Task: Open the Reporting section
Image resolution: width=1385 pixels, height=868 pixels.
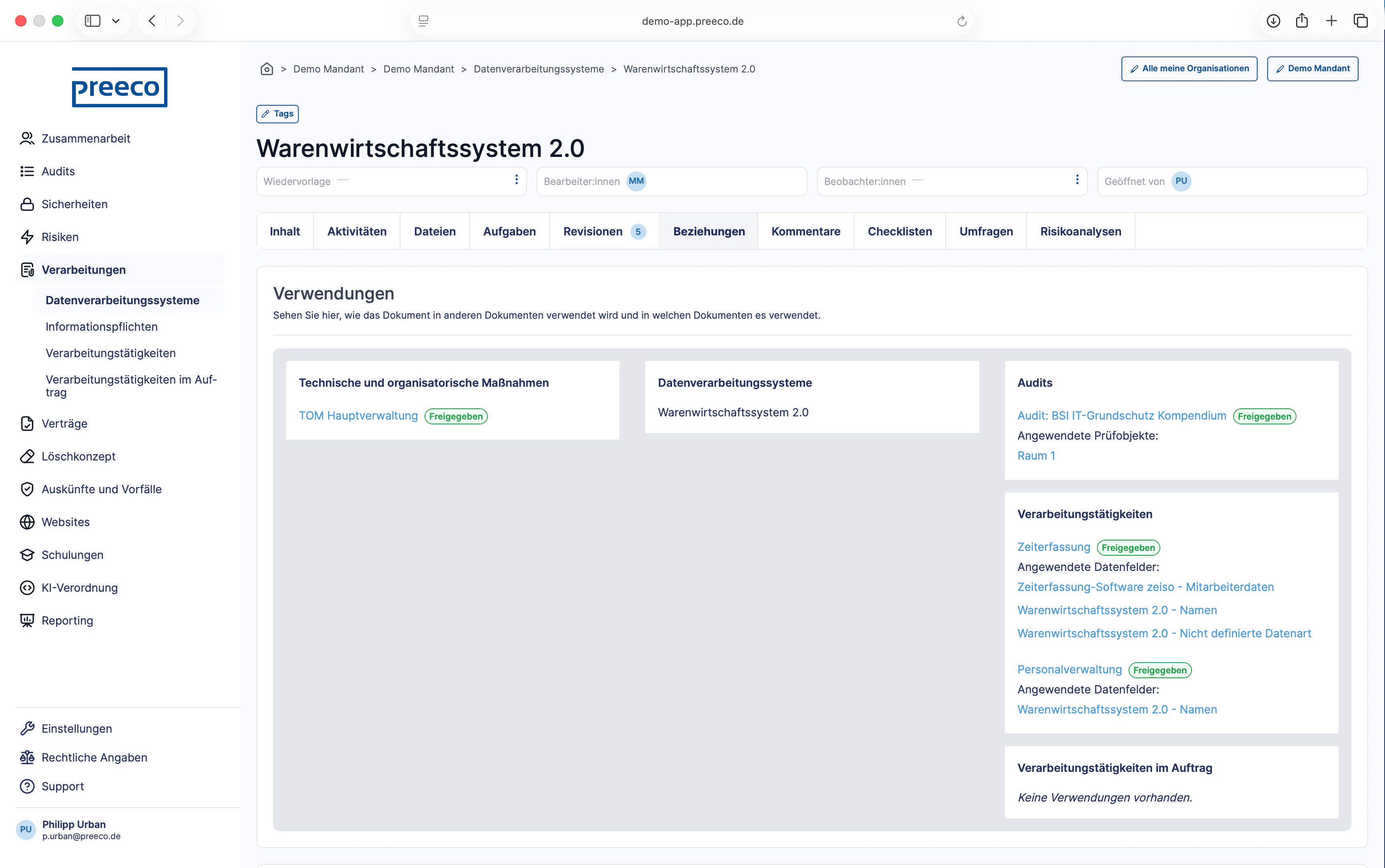Action: tap(67, 620)
